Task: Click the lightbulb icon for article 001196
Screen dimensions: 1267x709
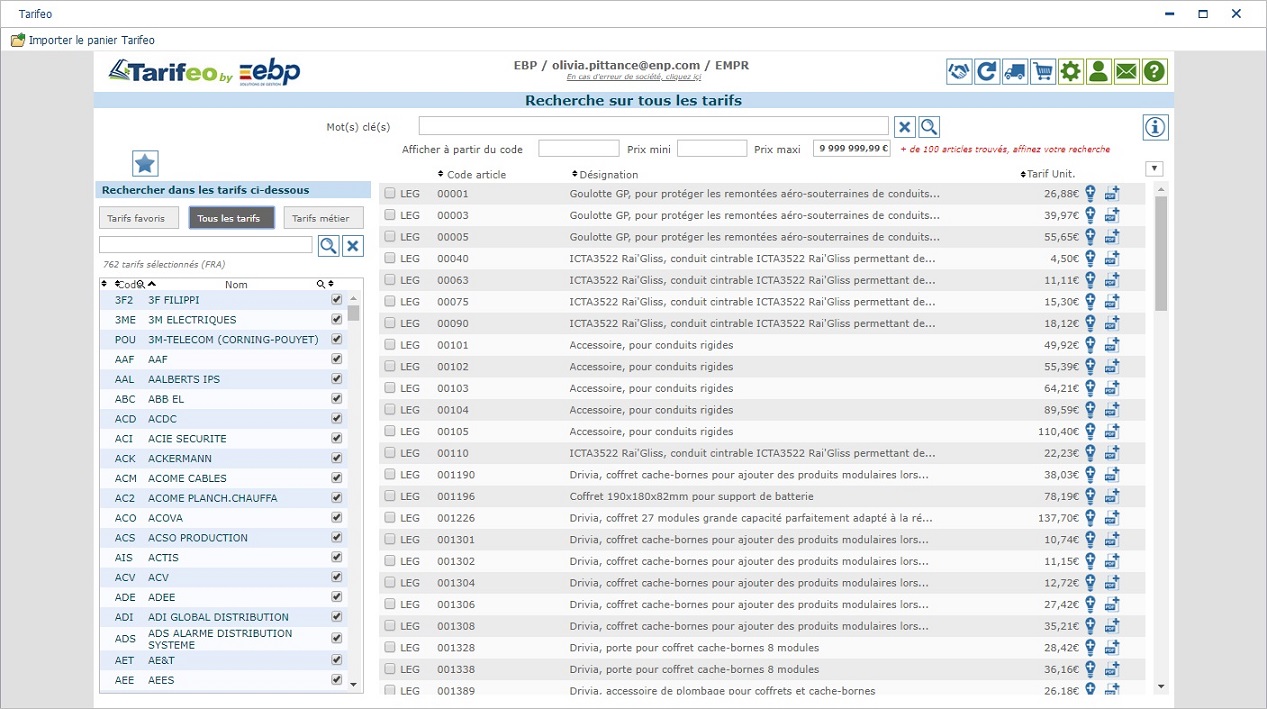Action: point(1091,497)
